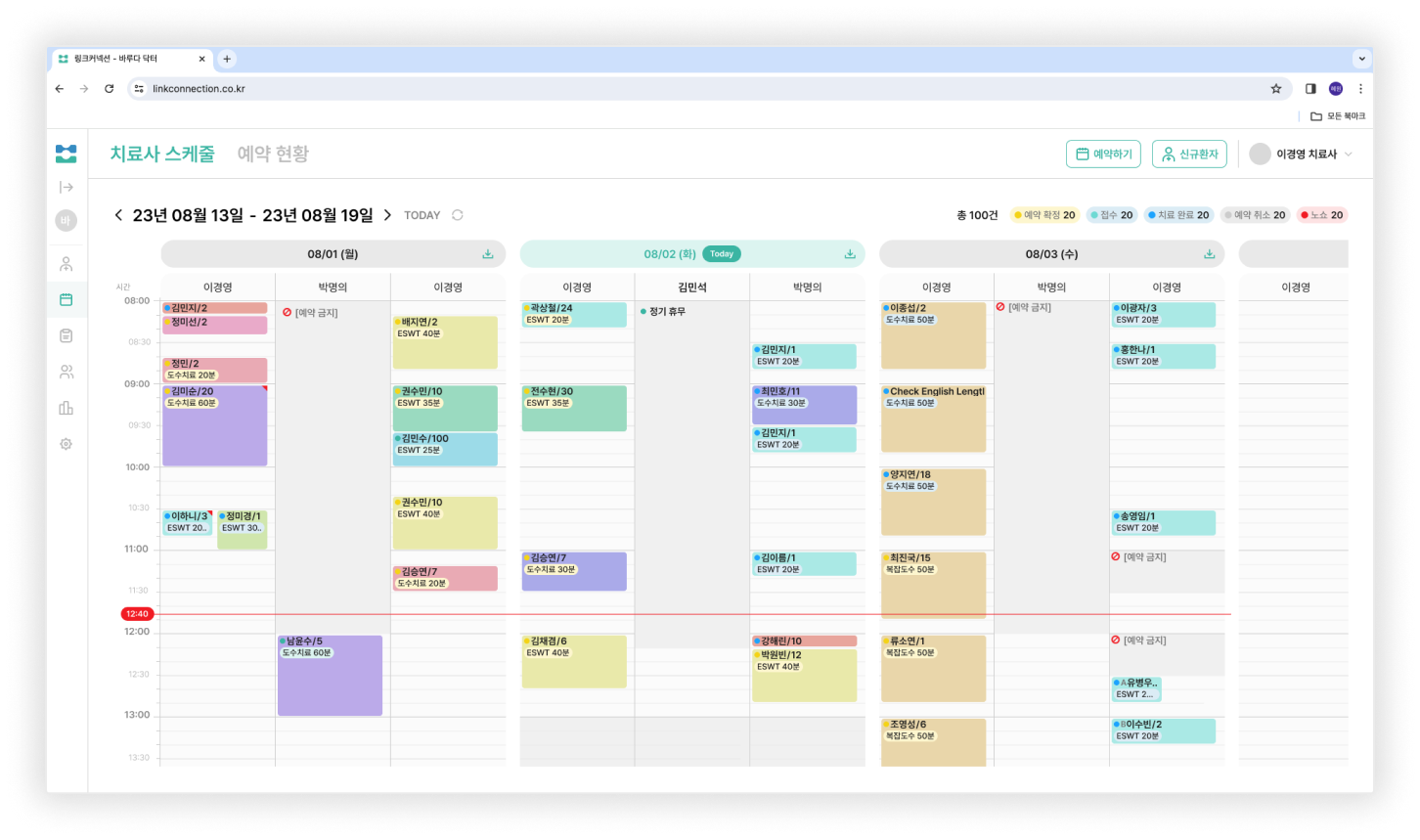This screenshot has height=840, width=1420.
Task: Open the statistics chart sidebar icon
Action: point(66,408)
